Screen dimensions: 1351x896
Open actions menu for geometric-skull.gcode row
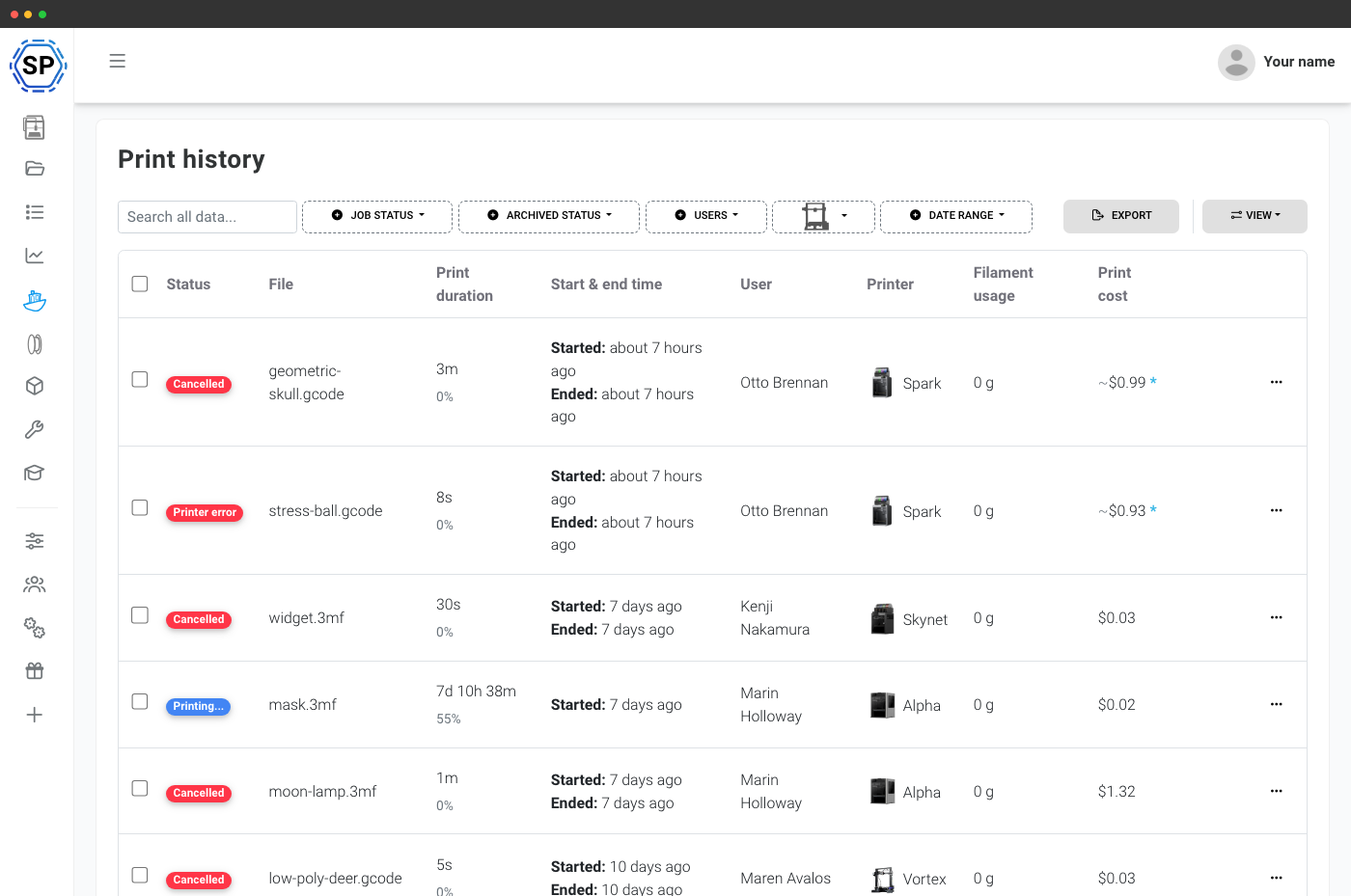coord(1277,382)
